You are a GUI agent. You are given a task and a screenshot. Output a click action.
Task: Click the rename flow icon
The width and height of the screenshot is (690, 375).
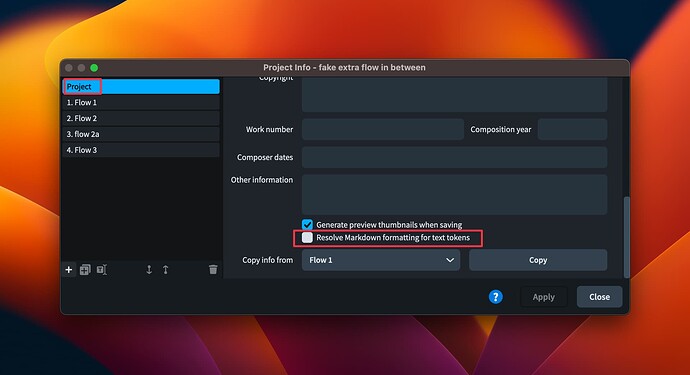[102, 269]
